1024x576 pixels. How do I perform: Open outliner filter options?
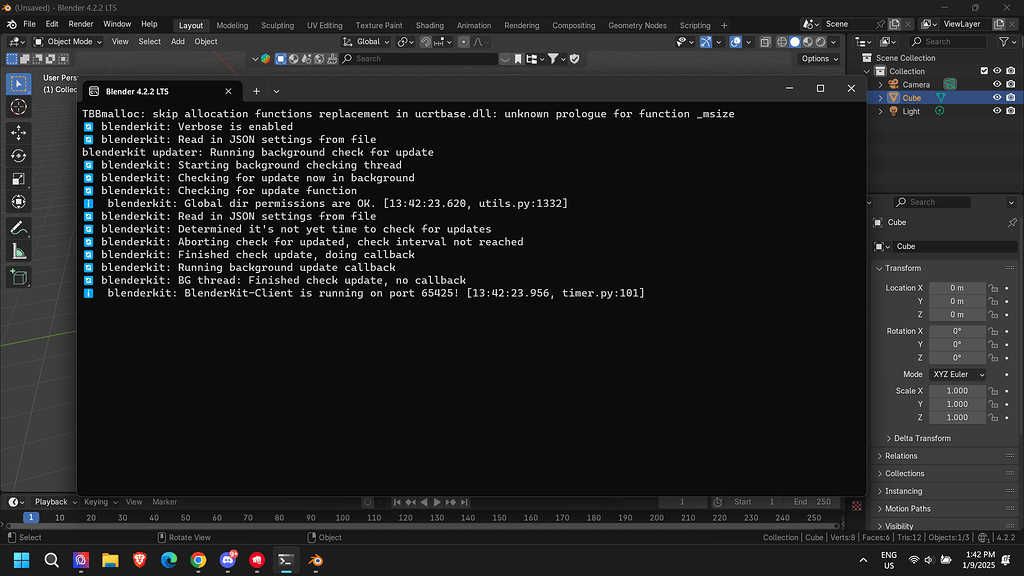1007,42
